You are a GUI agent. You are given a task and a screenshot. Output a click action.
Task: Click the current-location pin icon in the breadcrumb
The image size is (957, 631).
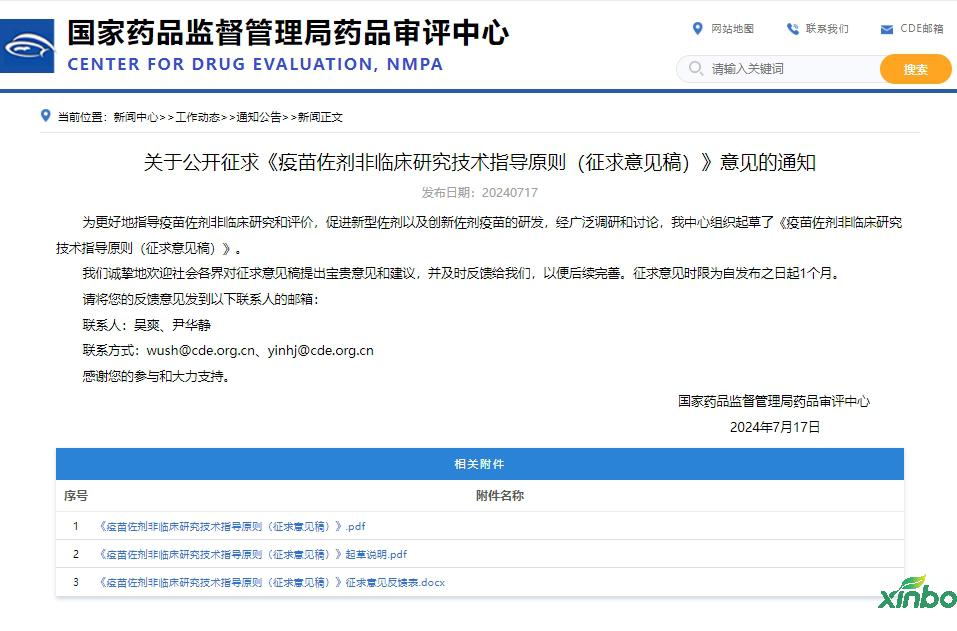pos(45,115)
